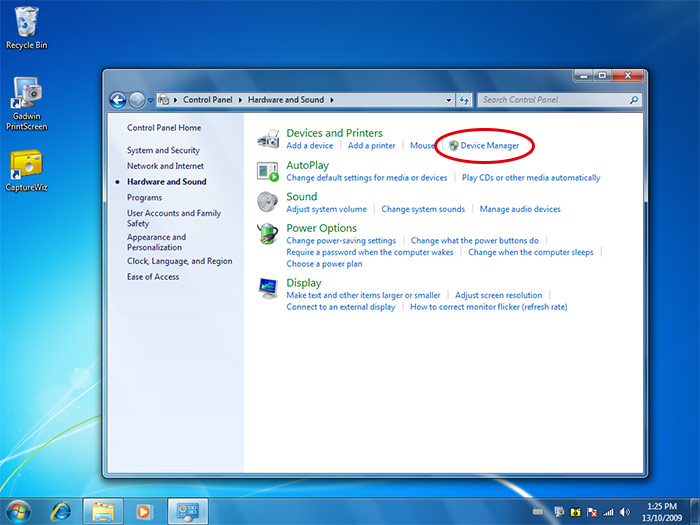Open the Power Options heading
Viewport: 700px width, 525px height.
pyautogui.click(x=321, y=228)
